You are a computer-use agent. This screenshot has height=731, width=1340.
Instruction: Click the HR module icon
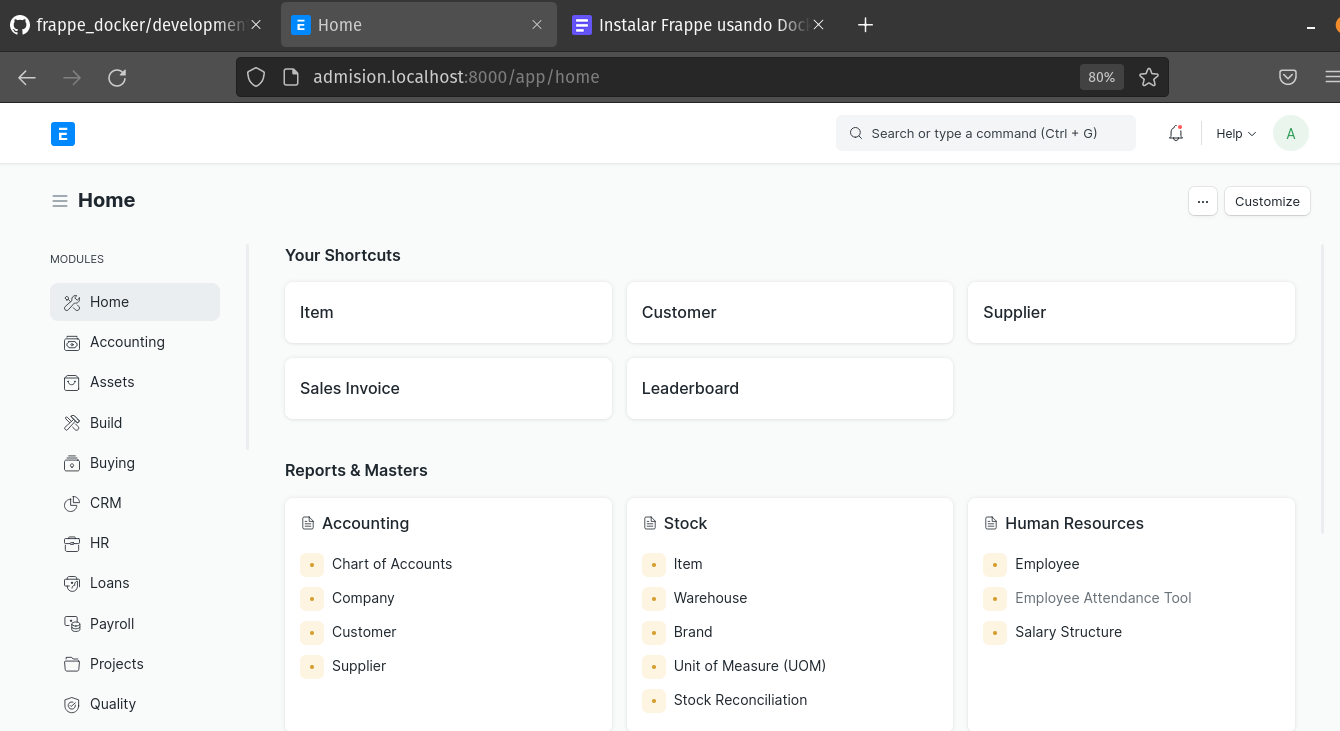[72, 543]
